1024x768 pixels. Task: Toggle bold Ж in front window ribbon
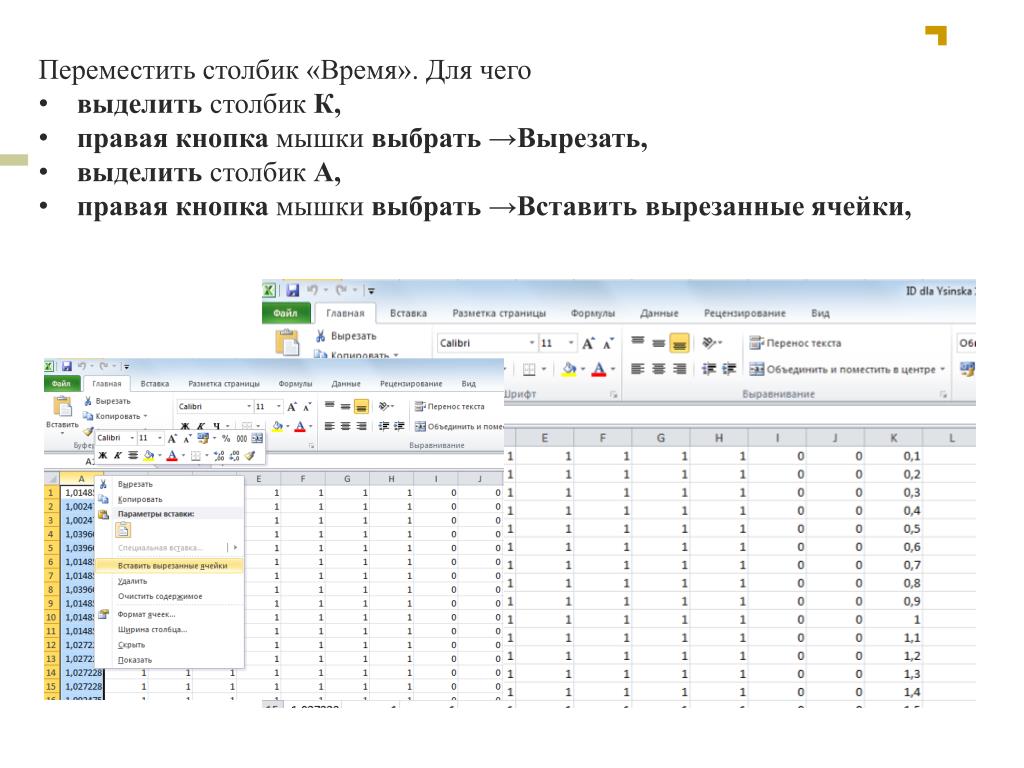(x=185, y=426)
